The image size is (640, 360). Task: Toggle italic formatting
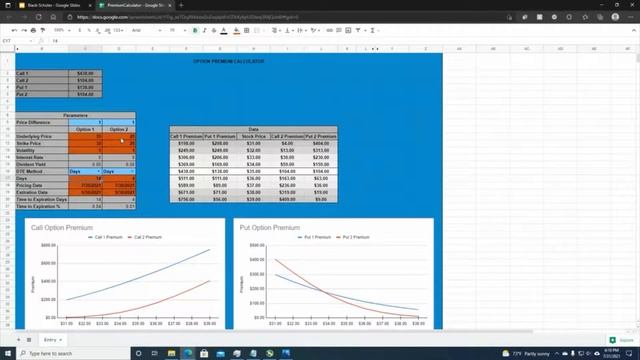(x=204, y=31)
